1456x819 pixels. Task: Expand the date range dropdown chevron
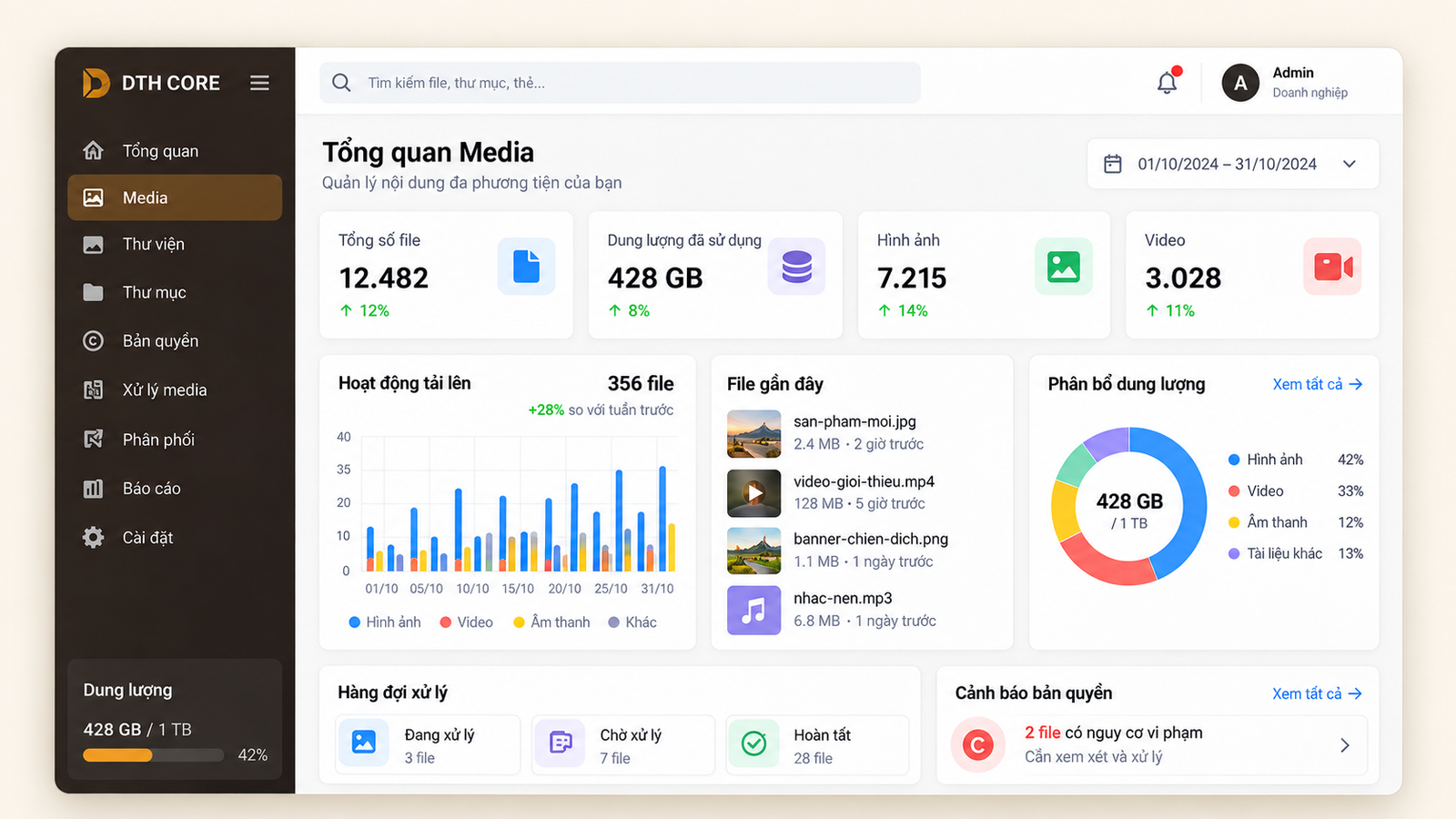(x=1350, y=164)
